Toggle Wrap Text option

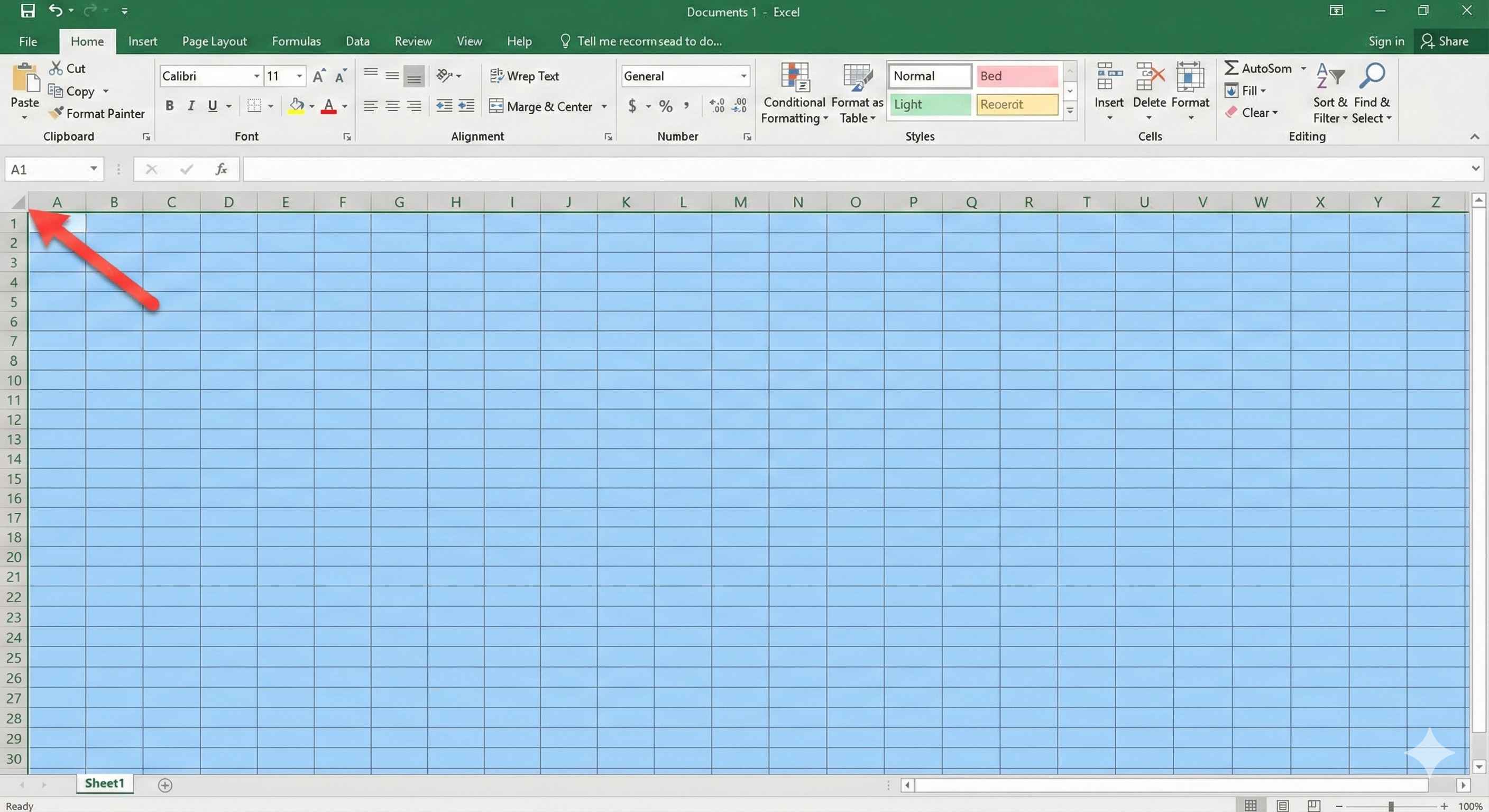(525, 76)
